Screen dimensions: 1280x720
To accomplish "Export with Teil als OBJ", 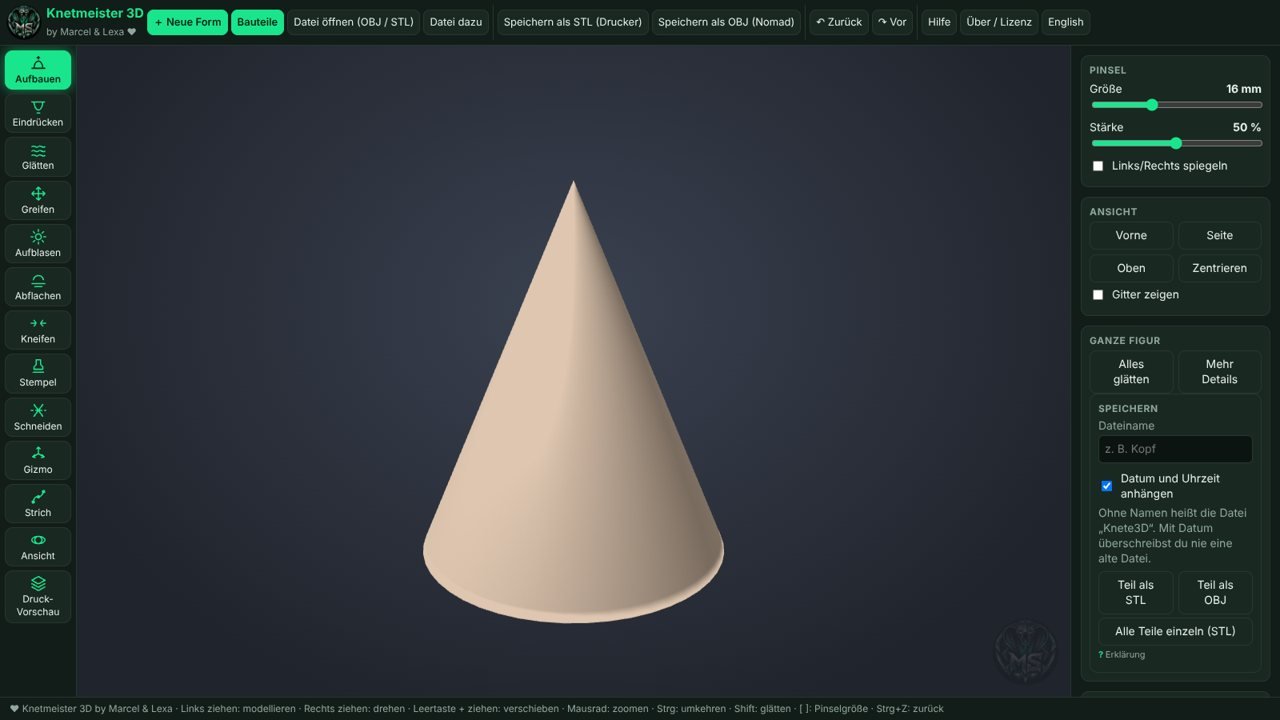I will tap(1215, 593).
